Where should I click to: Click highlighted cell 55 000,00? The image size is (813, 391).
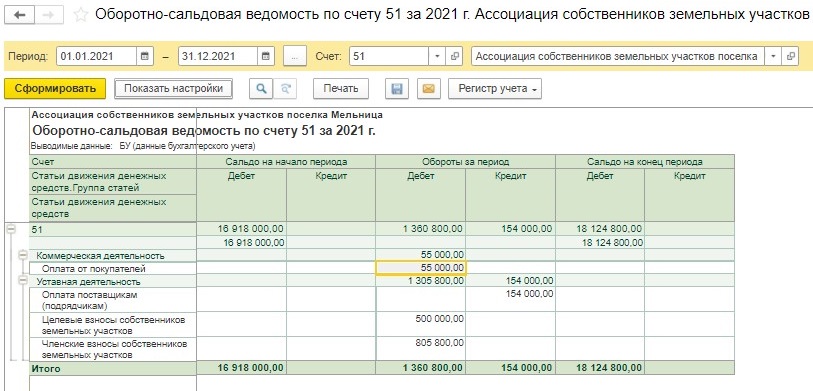420,268
